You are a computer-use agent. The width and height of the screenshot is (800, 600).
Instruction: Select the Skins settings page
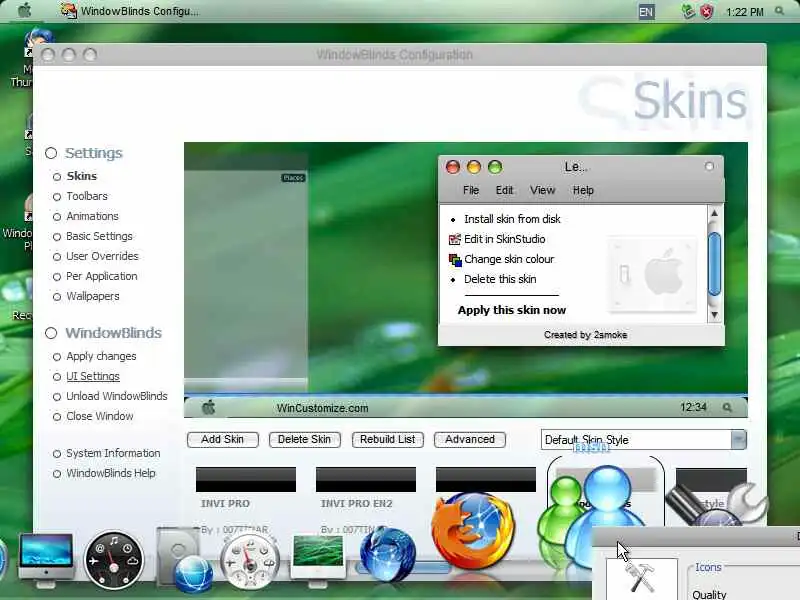coord(82,176)
